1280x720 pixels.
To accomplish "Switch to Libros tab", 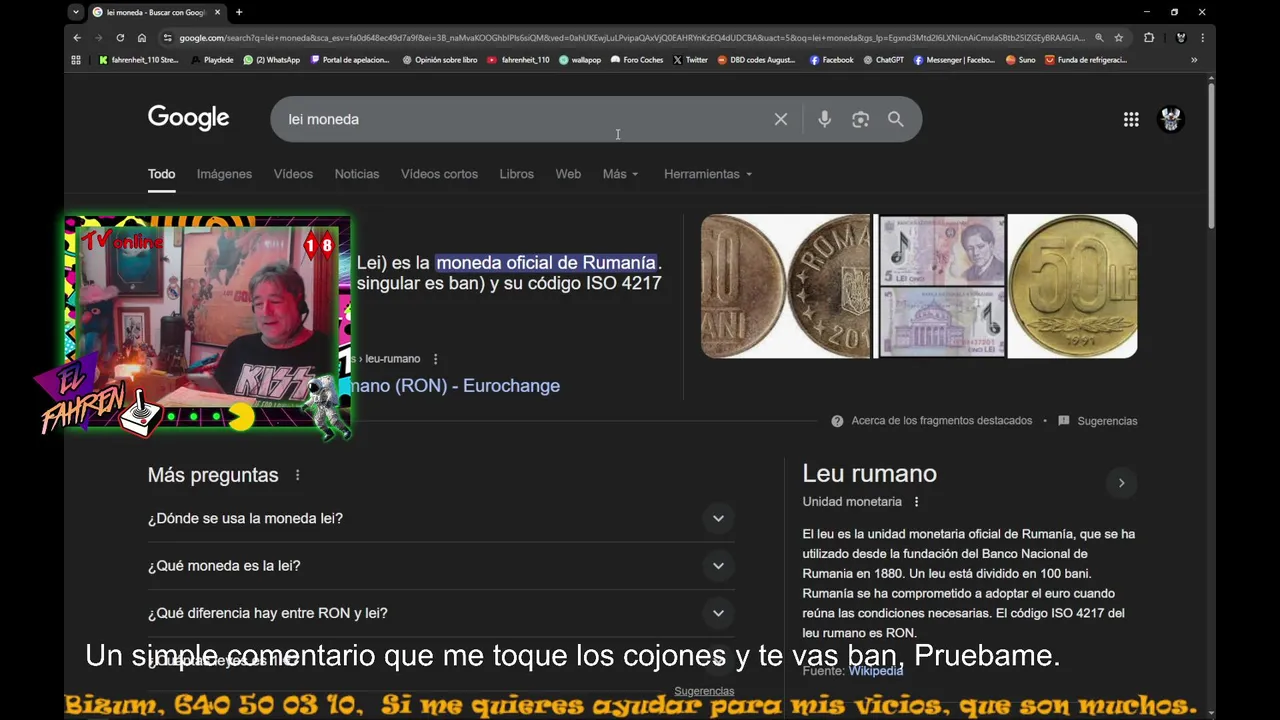I will coord(517,174).
